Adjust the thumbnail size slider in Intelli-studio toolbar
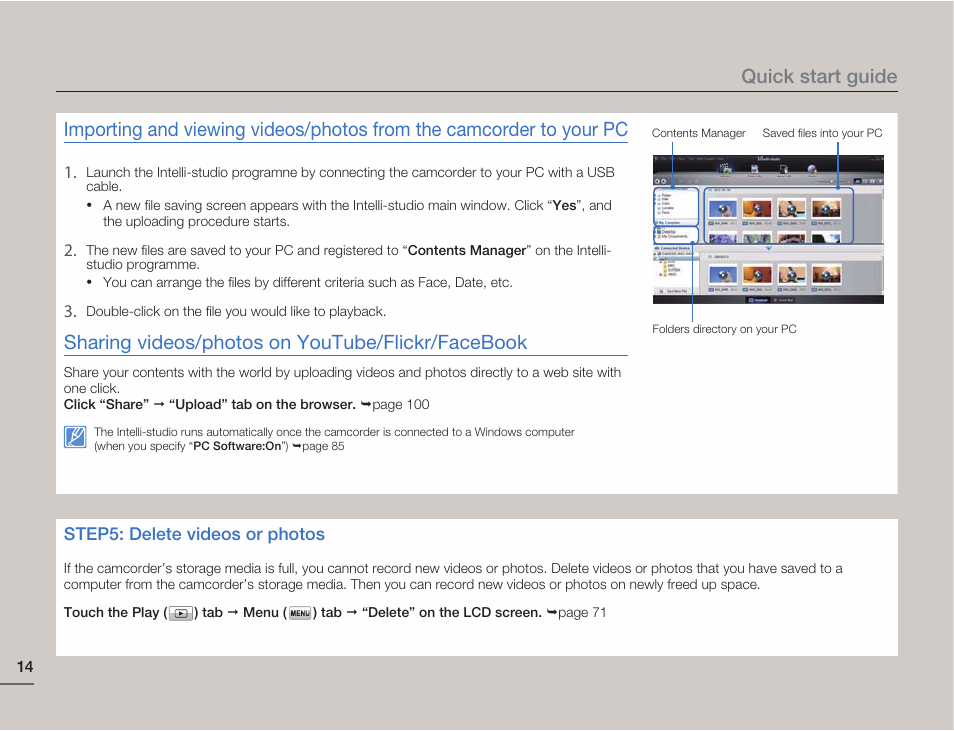Image resolution: width=954 pixels, height=731 pixels. (x=832, y=181)
